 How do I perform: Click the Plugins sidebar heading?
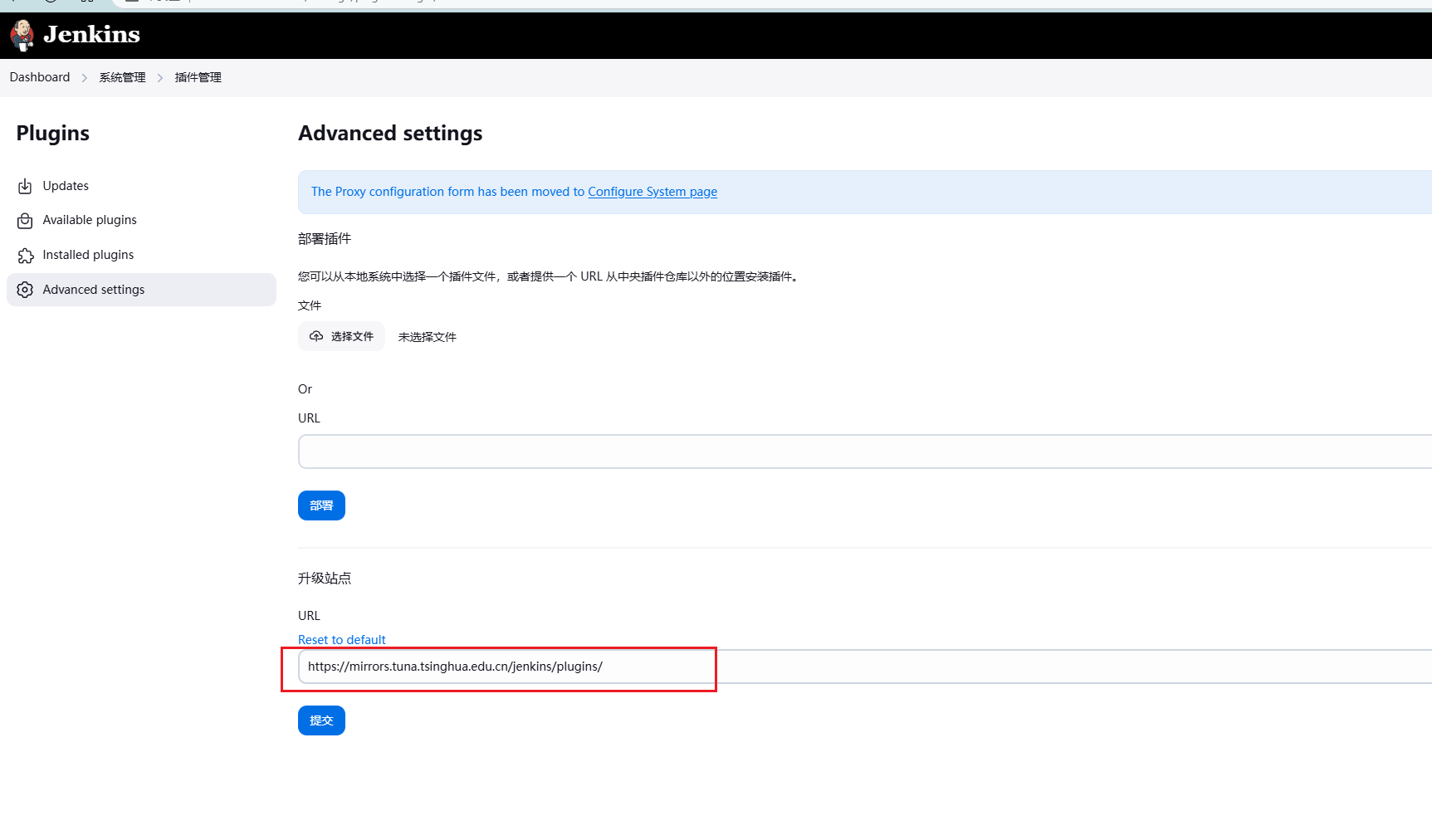tap(53, 134)
